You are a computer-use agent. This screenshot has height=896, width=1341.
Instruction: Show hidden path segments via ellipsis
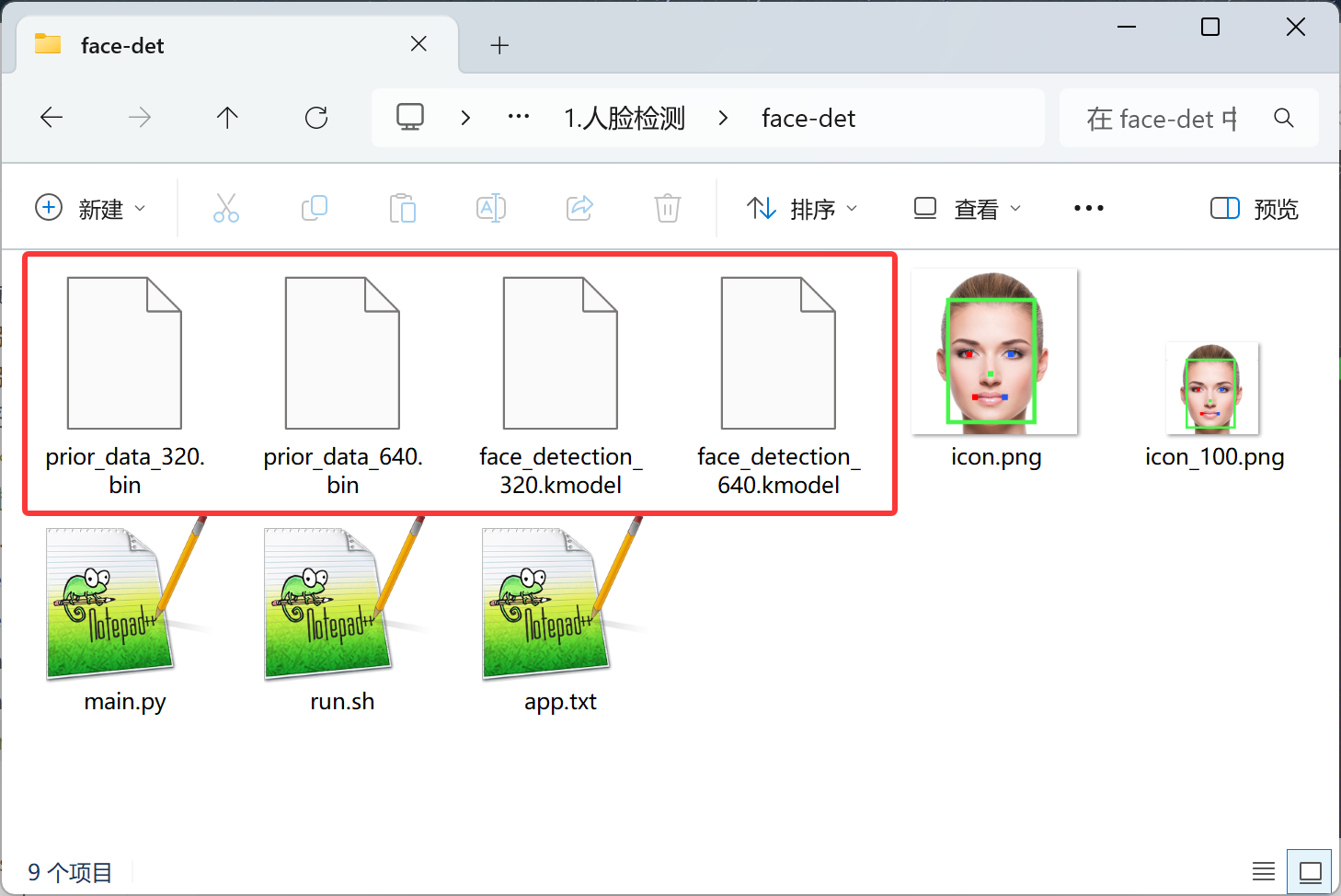(519, 117)
